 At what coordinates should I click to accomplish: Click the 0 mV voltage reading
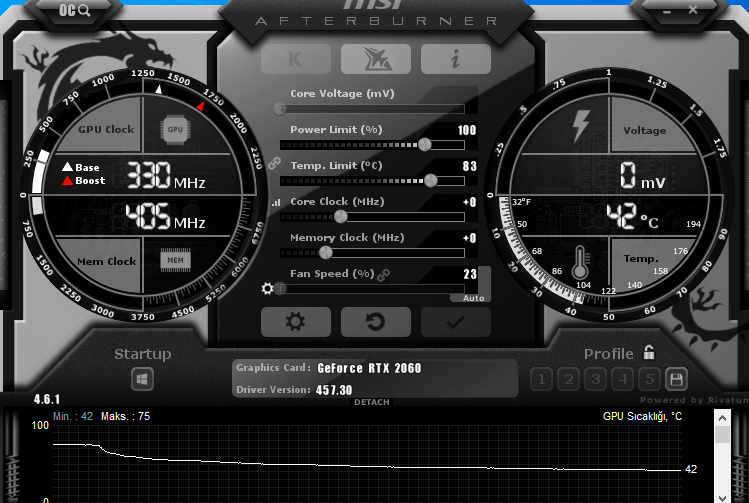(642, 175)
